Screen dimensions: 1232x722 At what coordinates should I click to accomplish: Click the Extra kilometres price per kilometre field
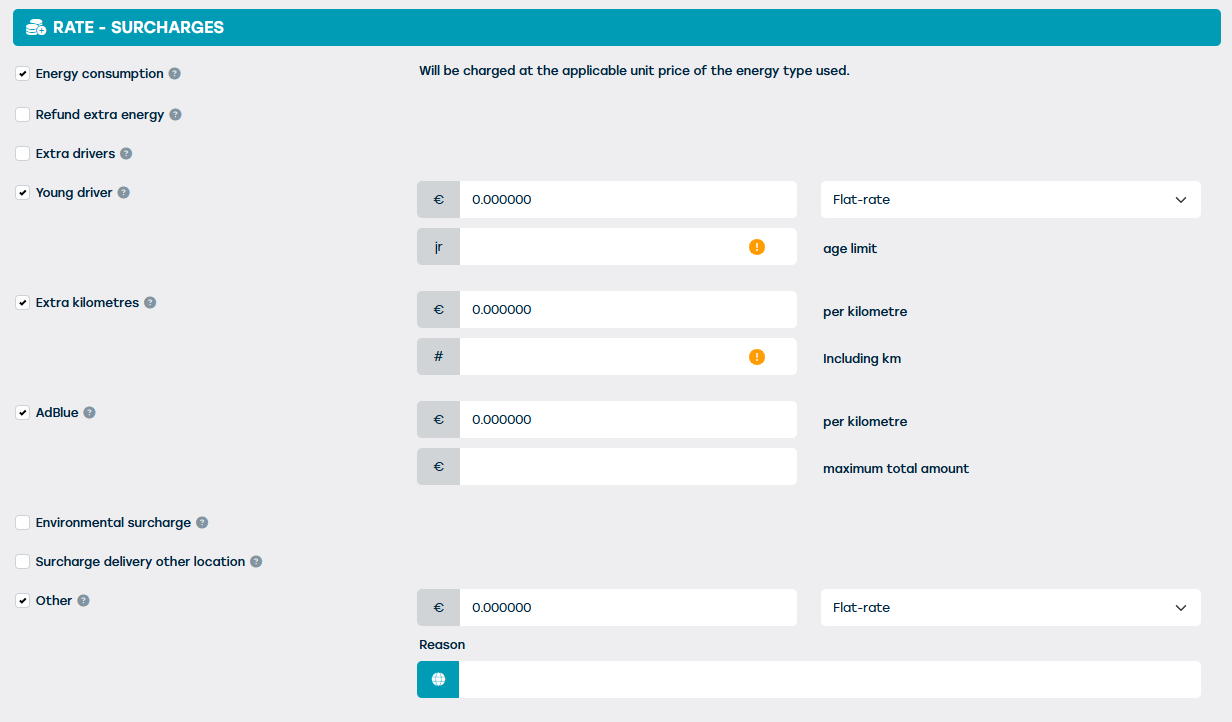coord(627,310)
